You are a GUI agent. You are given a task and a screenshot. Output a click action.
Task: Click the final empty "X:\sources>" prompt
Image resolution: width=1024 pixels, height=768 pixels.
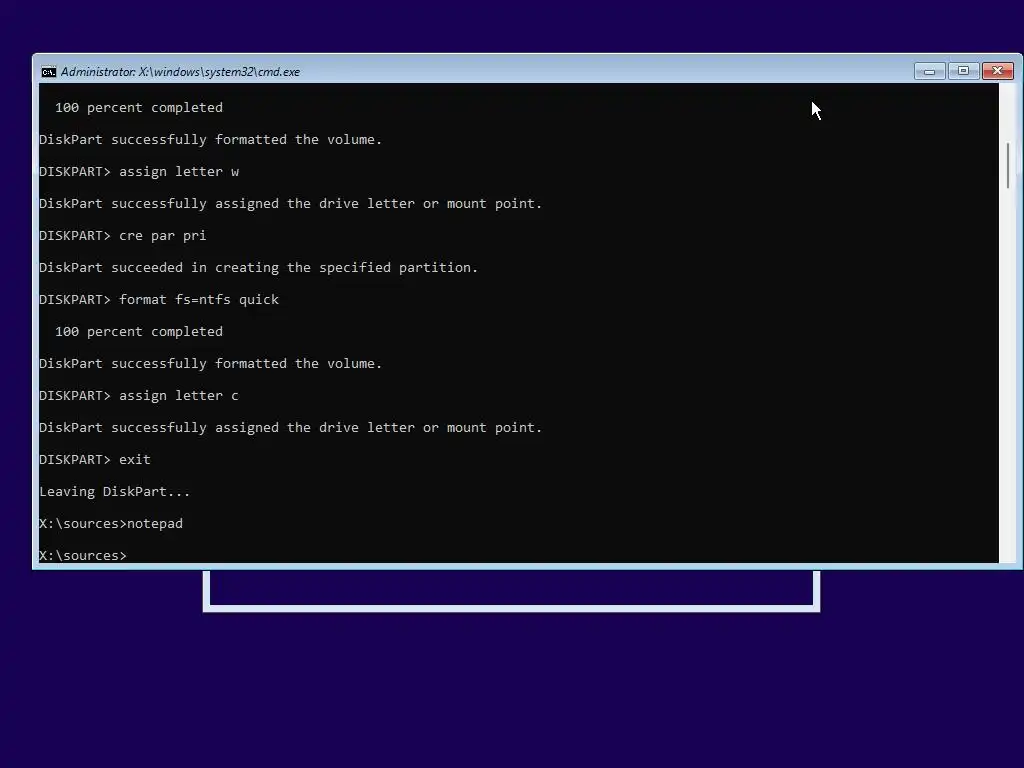[83, 556]
